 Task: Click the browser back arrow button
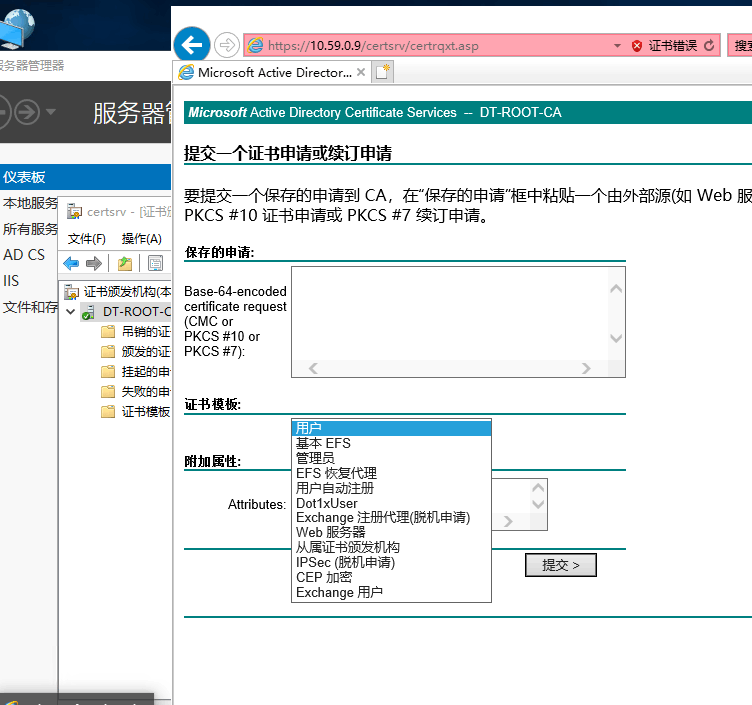192,46
